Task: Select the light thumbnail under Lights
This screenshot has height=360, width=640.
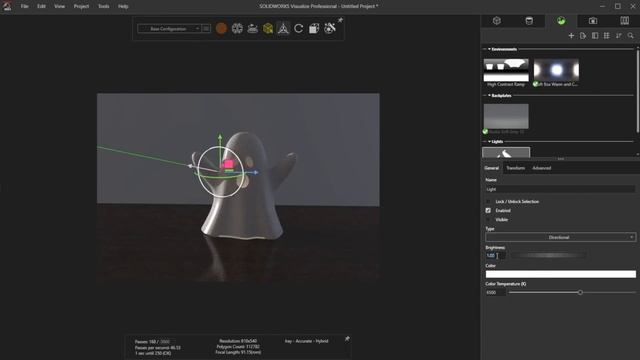Action: (x=506, y=153)
